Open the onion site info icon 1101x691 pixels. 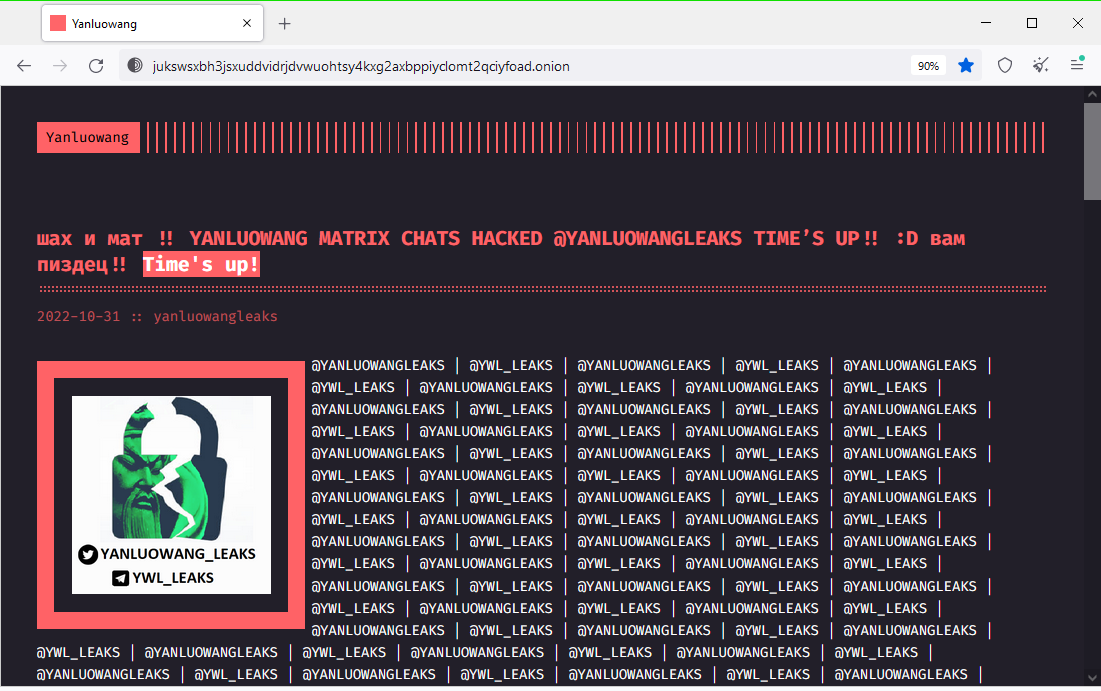point(135,66)
